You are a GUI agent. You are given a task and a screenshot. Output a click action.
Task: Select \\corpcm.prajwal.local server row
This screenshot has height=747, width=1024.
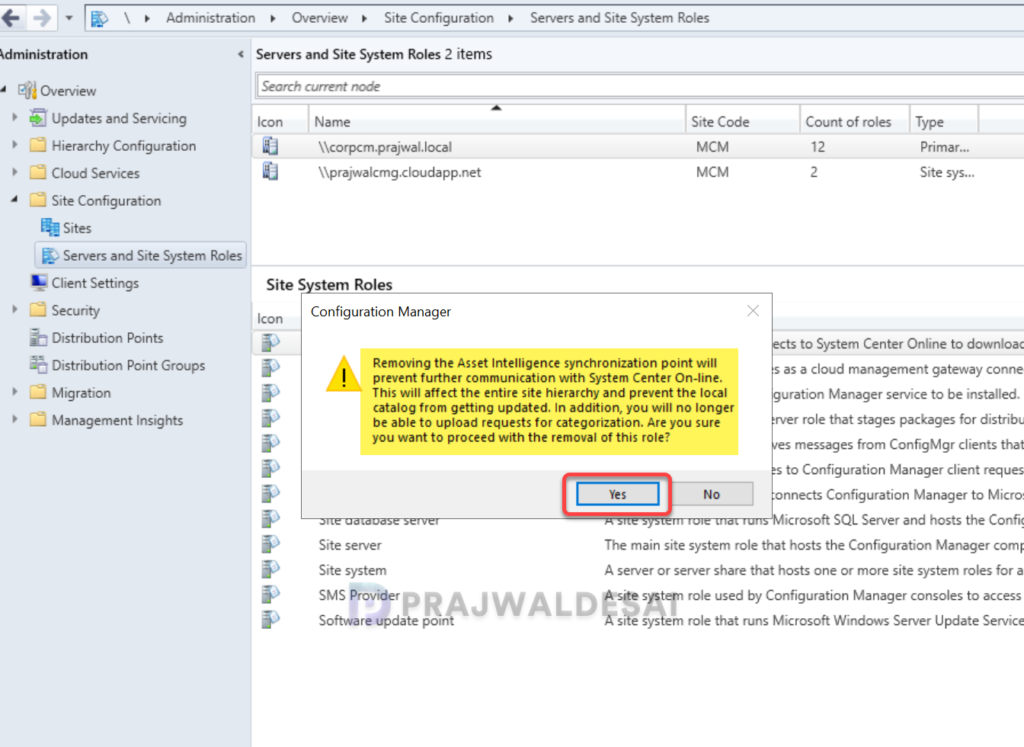638,147
